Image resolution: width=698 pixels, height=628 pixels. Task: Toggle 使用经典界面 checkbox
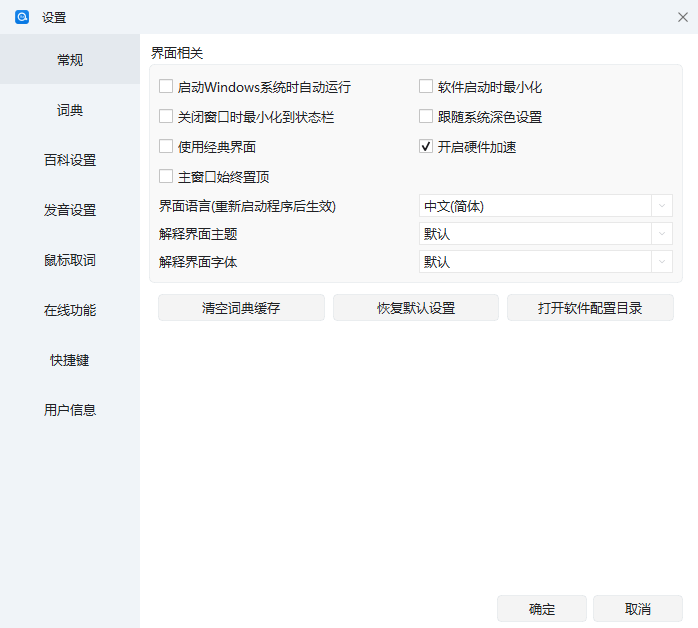[166, 146]
